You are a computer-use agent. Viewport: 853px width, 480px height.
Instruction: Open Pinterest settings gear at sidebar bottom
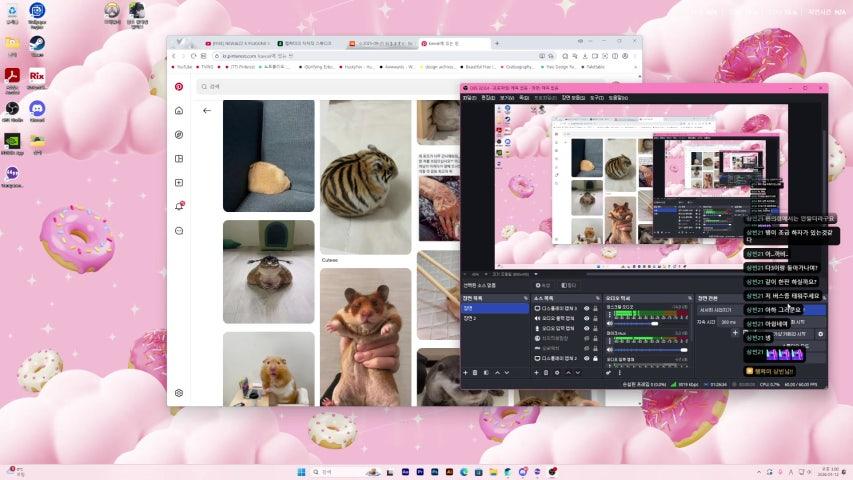(x=179, y=393)
